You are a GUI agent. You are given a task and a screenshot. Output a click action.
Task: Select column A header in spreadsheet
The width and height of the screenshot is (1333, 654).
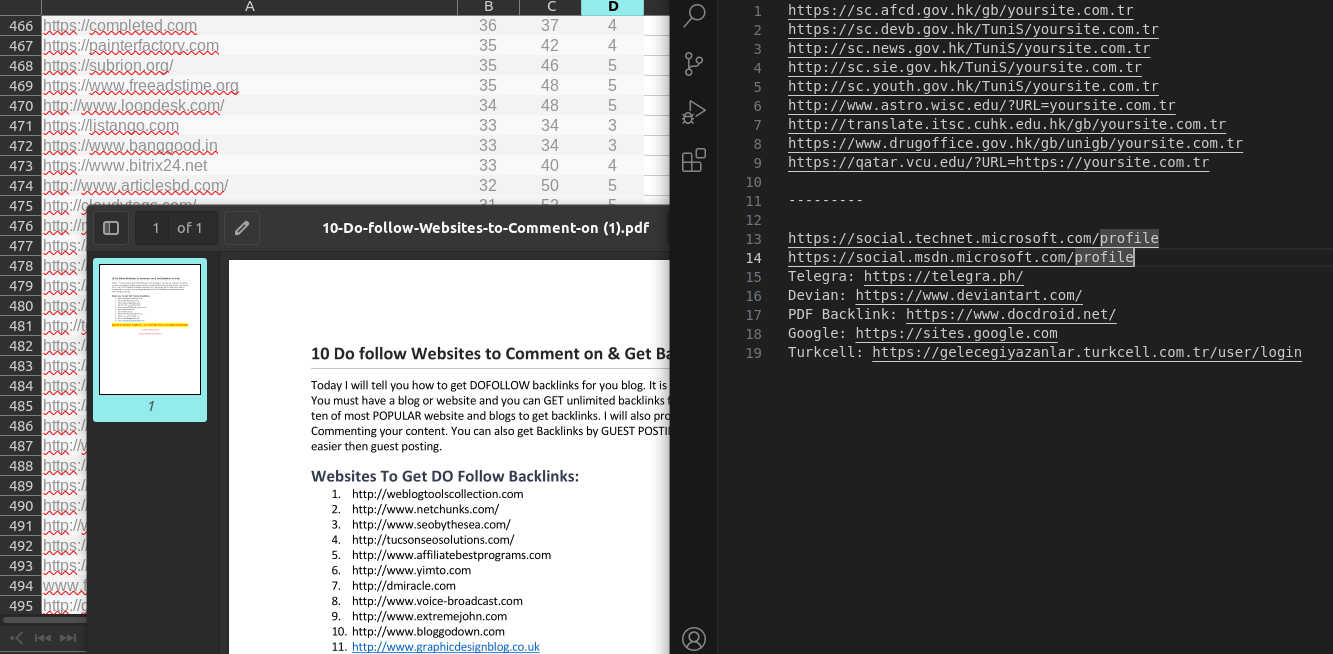pyautogui.click(x=249, y=7)
